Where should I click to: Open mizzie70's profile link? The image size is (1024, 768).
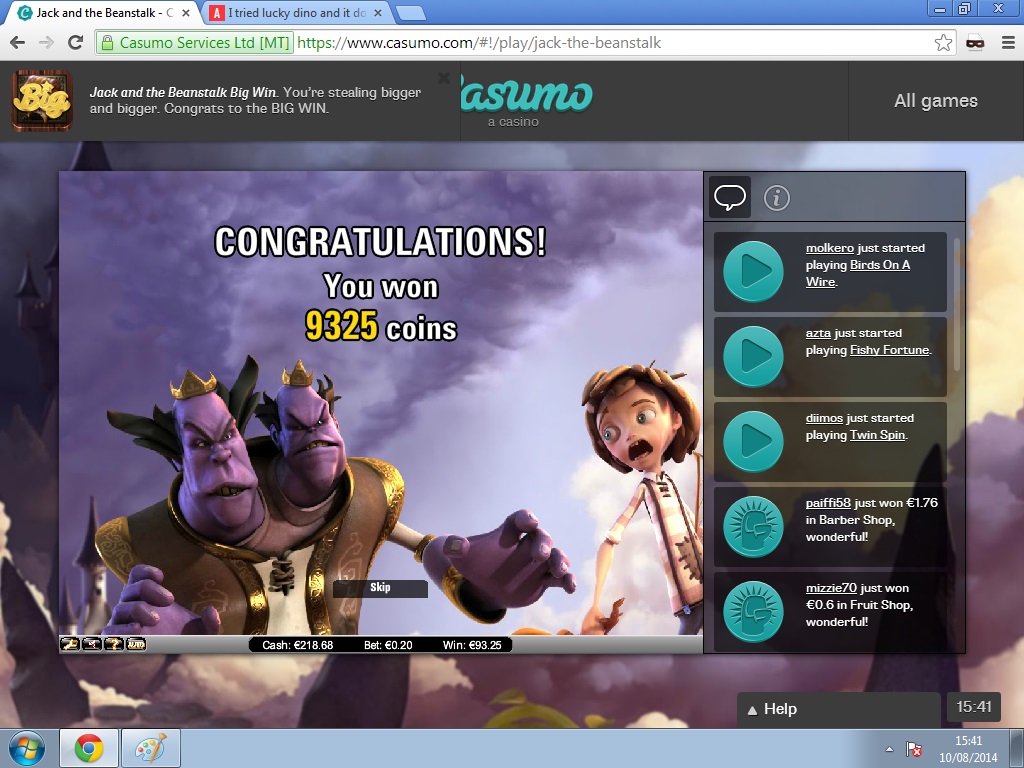[831, 588]
